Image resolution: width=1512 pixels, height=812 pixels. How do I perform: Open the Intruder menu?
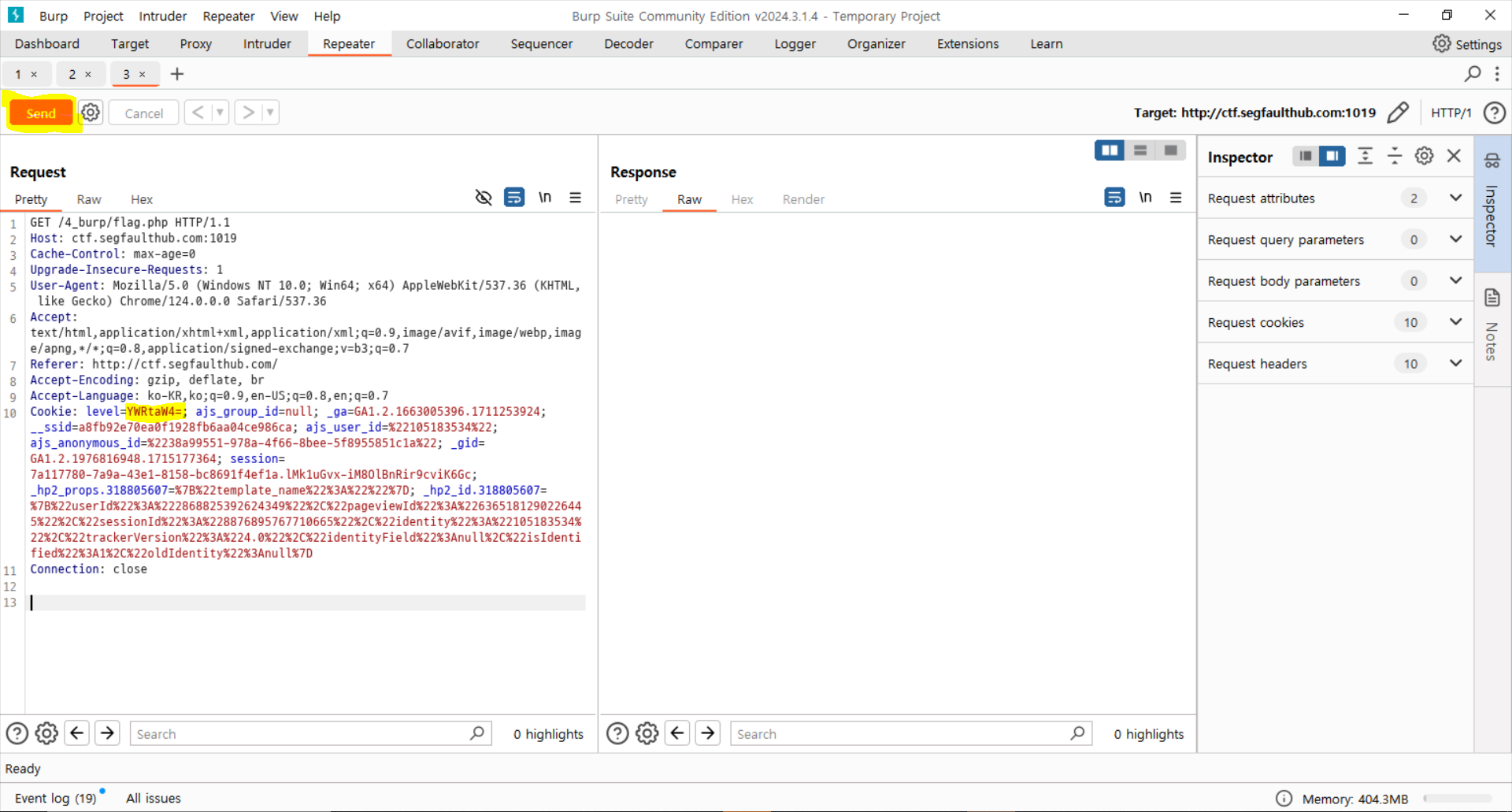point(162,16)
